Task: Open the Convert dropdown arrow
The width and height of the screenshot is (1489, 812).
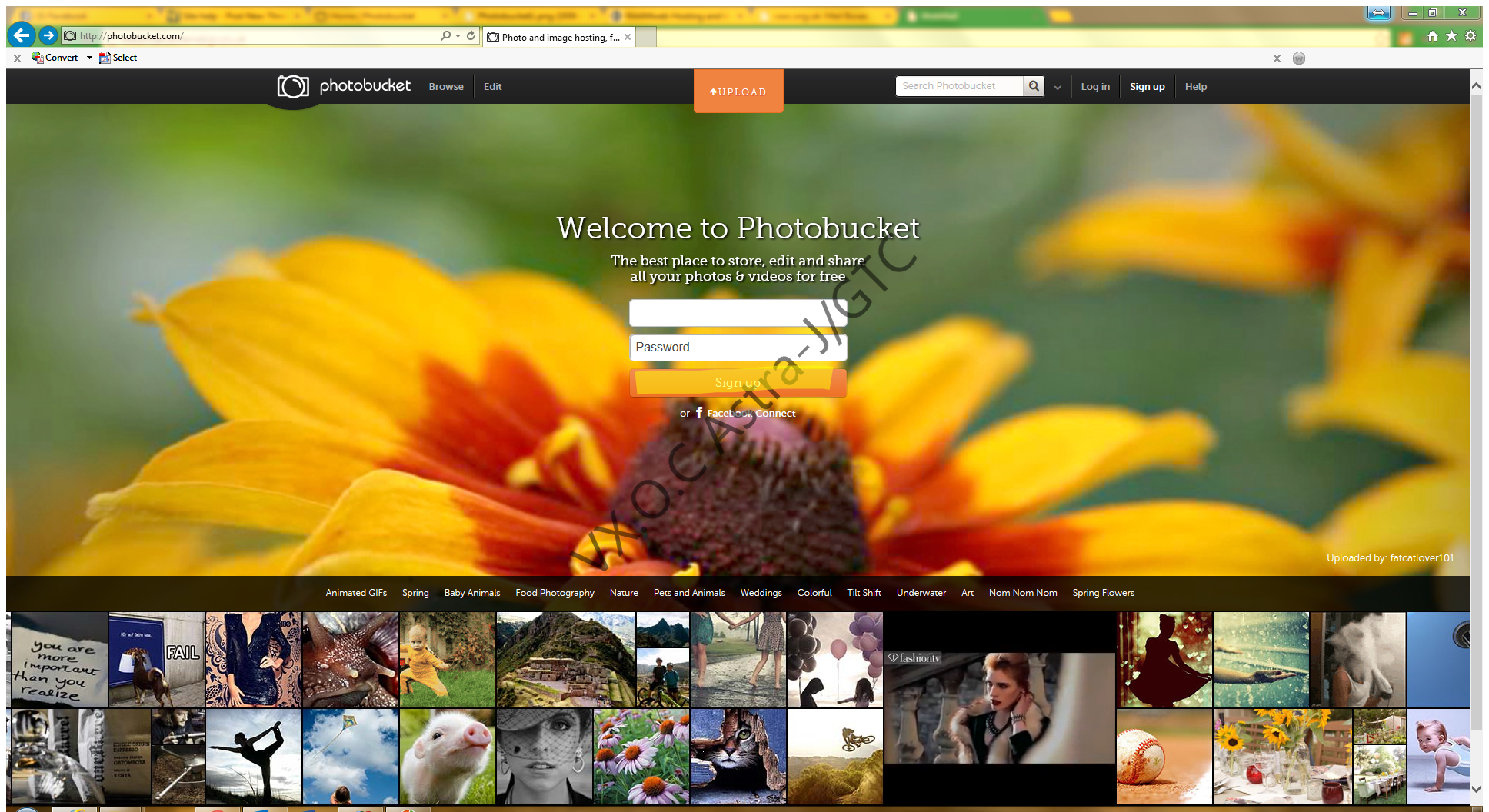Action: click(x=89, y=58)
